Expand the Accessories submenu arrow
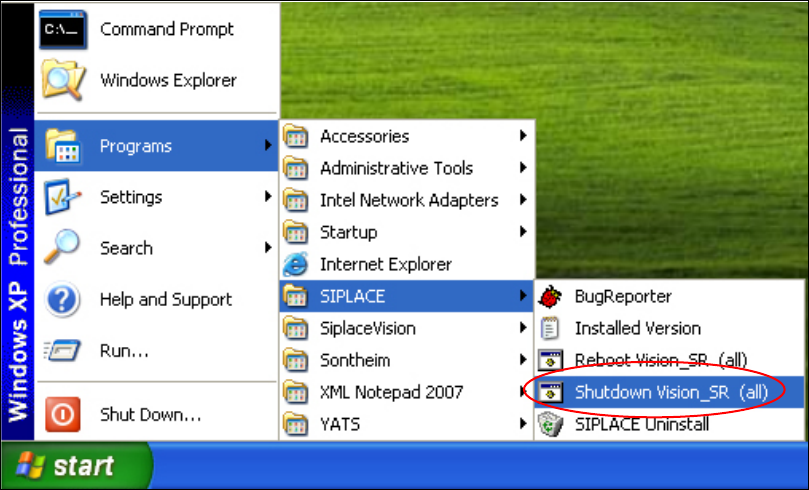The height and width of the screenshot is (490, 809). [523, 136]
